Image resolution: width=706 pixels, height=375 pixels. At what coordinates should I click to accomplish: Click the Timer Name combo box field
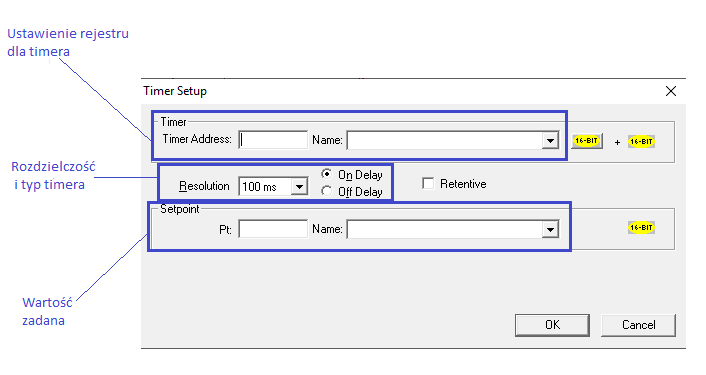(453, 140)
